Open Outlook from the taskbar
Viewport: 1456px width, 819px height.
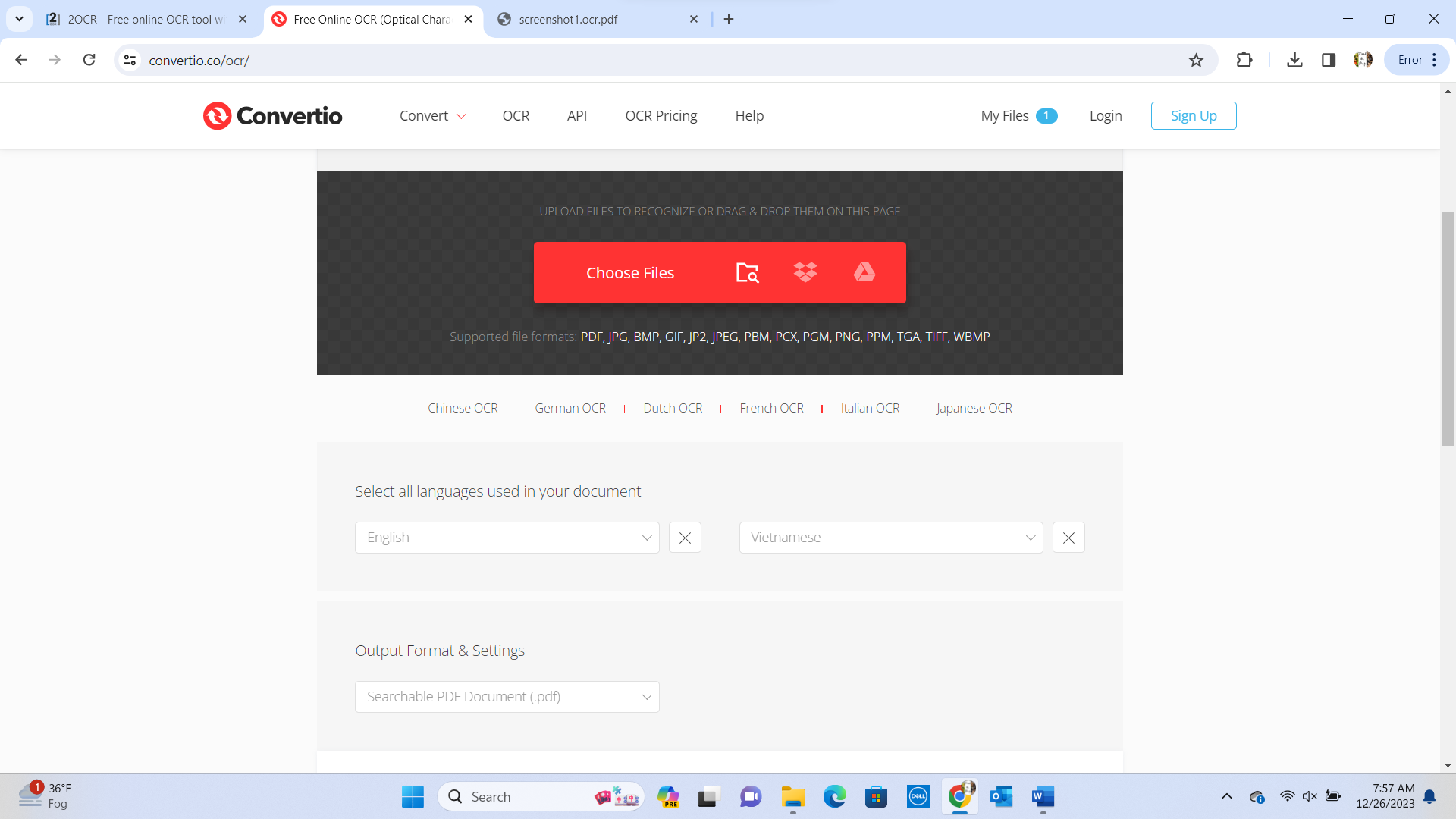[1001, 797]
